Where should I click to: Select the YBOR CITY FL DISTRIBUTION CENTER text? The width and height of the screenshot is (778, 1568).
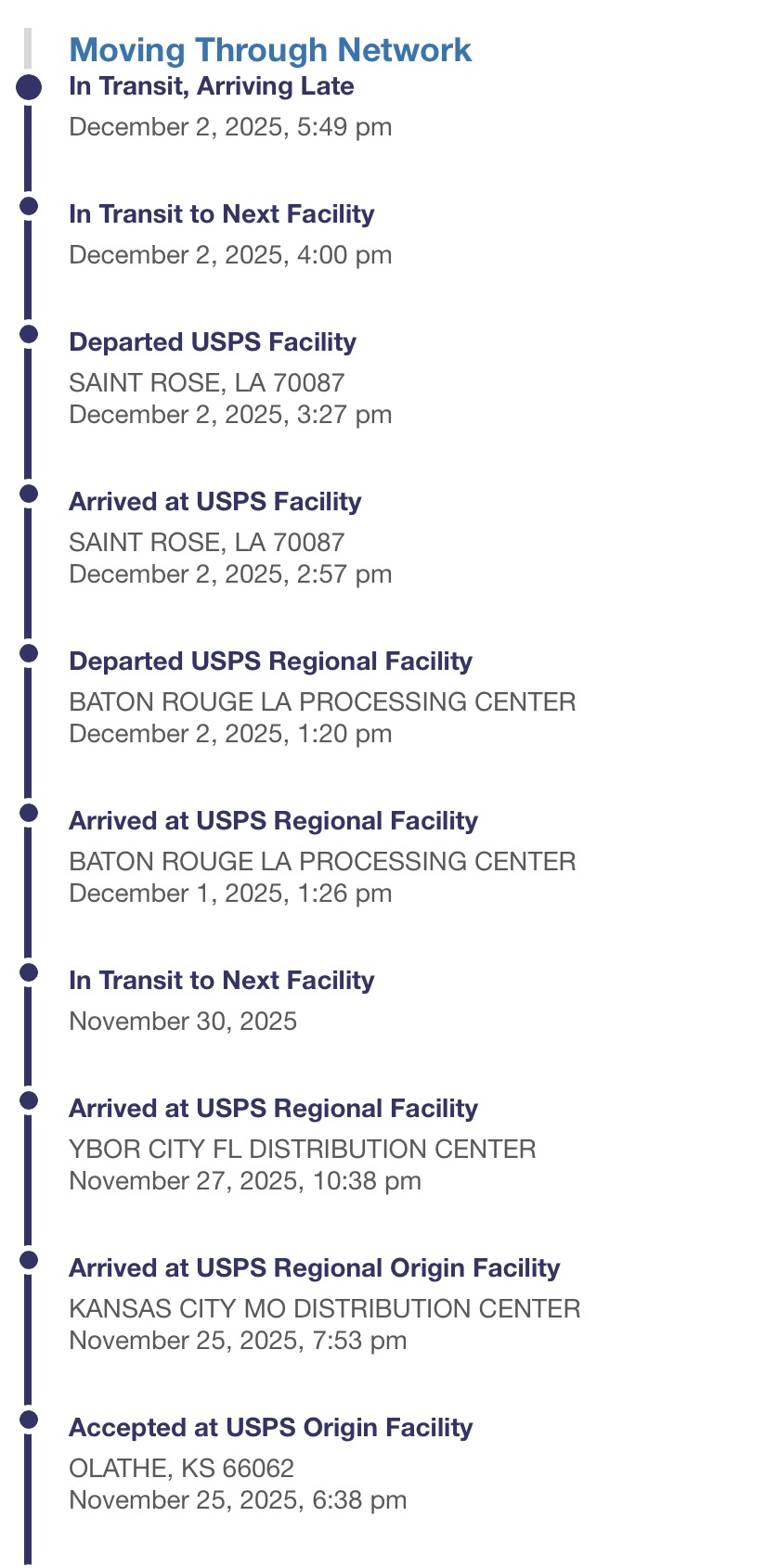[302, 1150]
